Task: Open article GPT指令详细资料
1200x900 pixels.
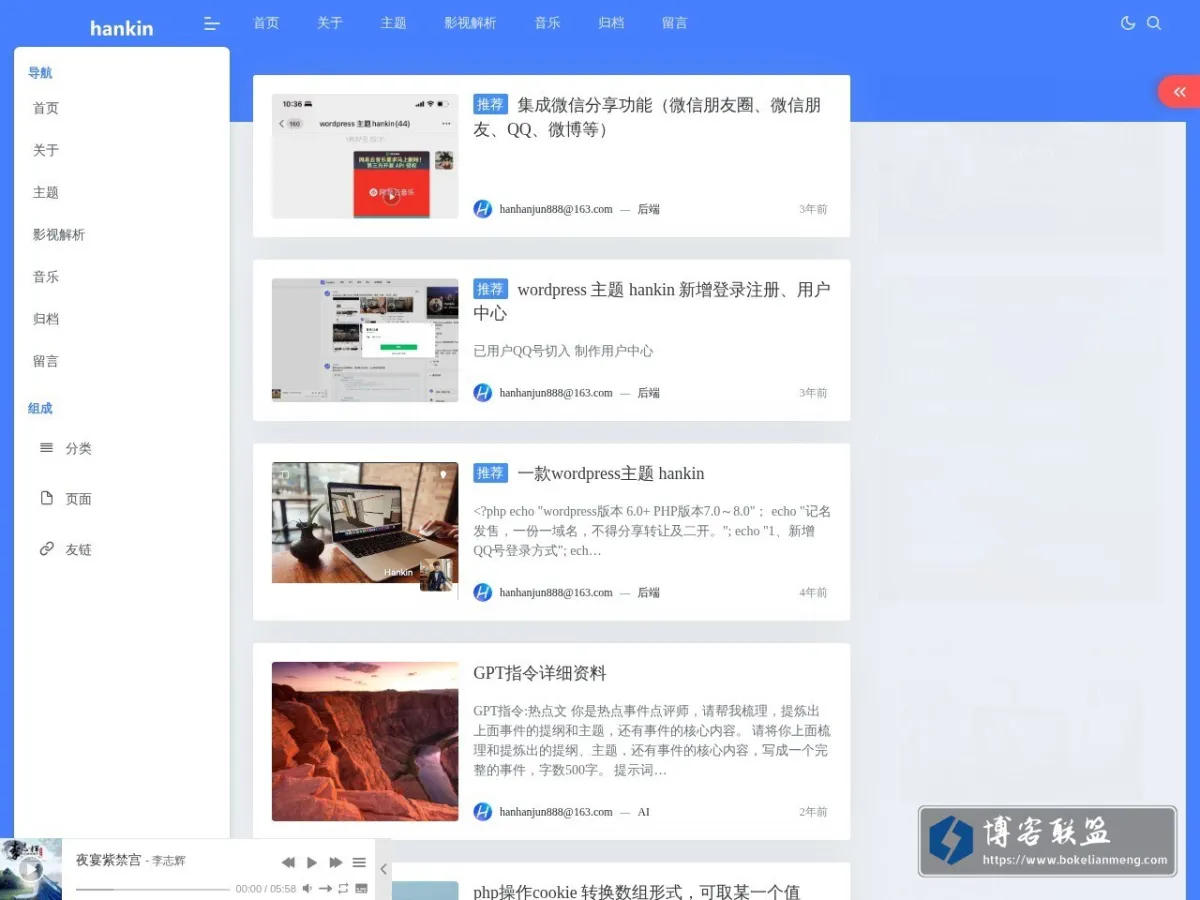Action: (x=540, y=673)
